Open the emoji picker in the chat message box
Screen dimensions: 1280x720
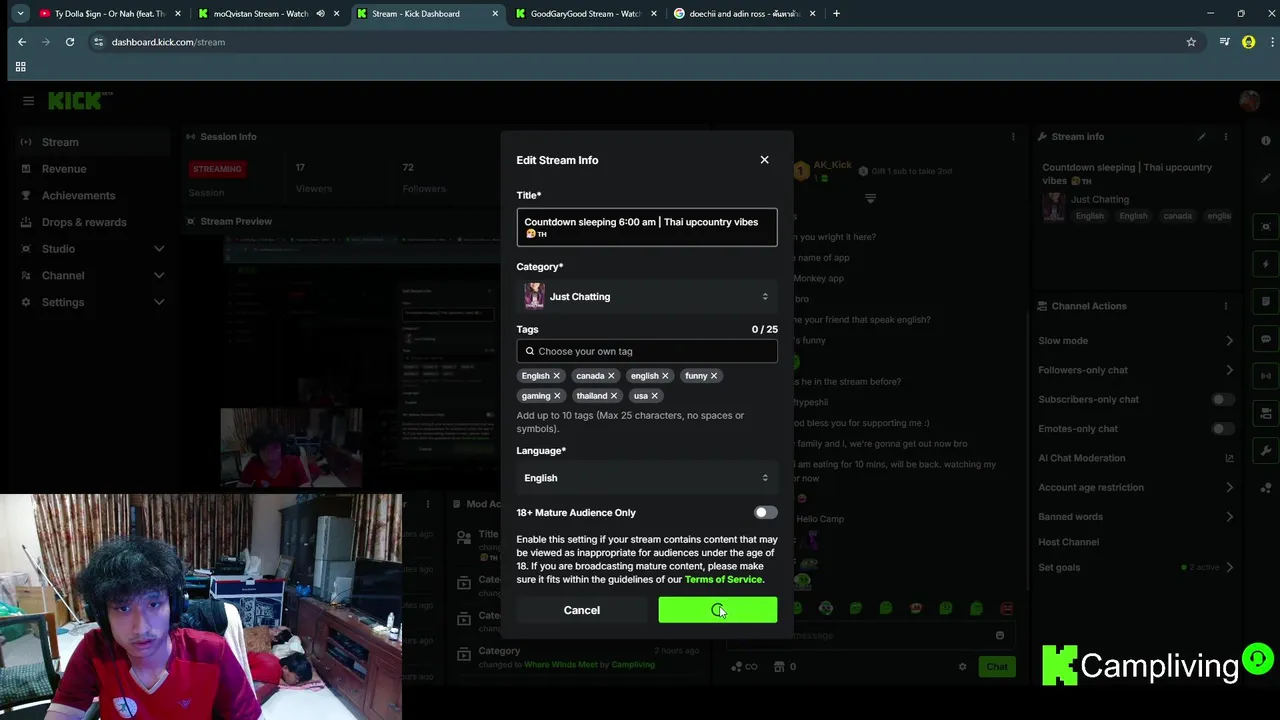point(999,636)
